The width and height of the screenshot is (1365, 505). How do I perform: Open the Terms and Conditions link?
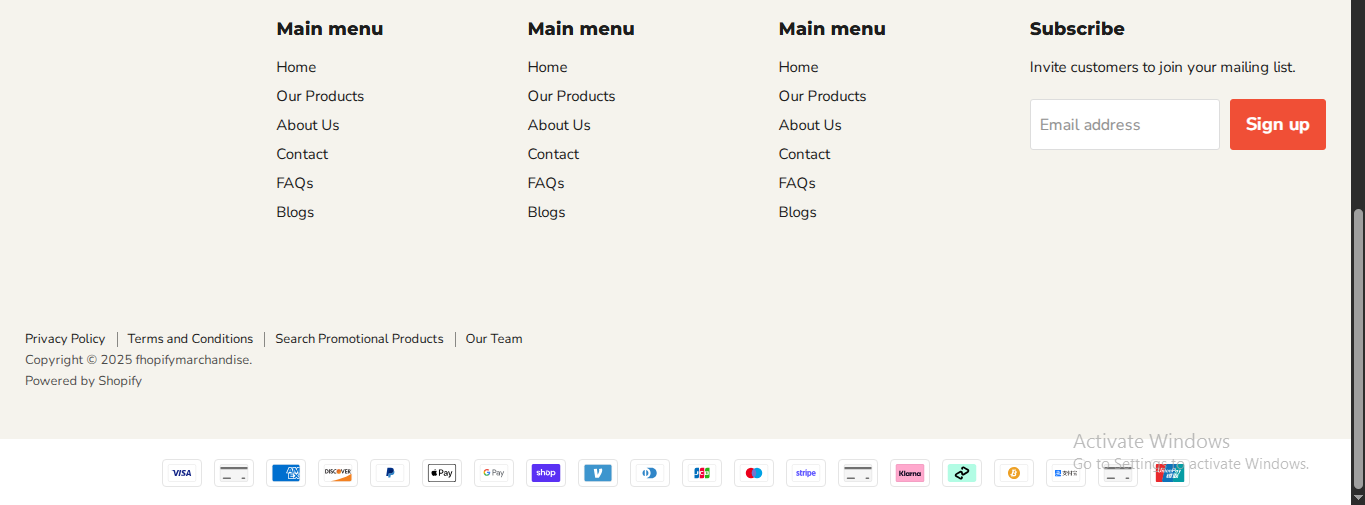[x=190, y=339]
